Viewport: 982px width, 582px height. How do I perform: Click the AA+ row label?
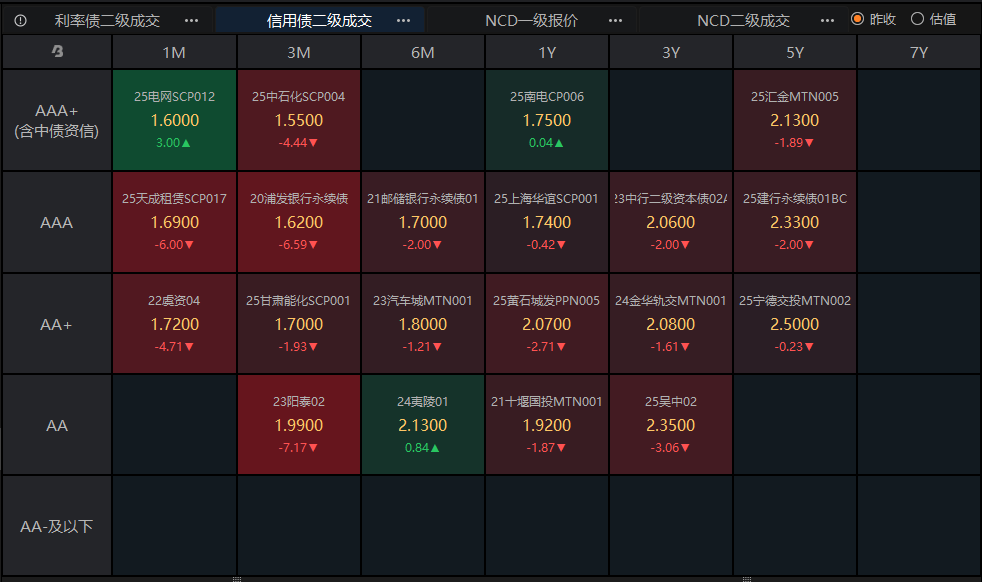point(57,325)
